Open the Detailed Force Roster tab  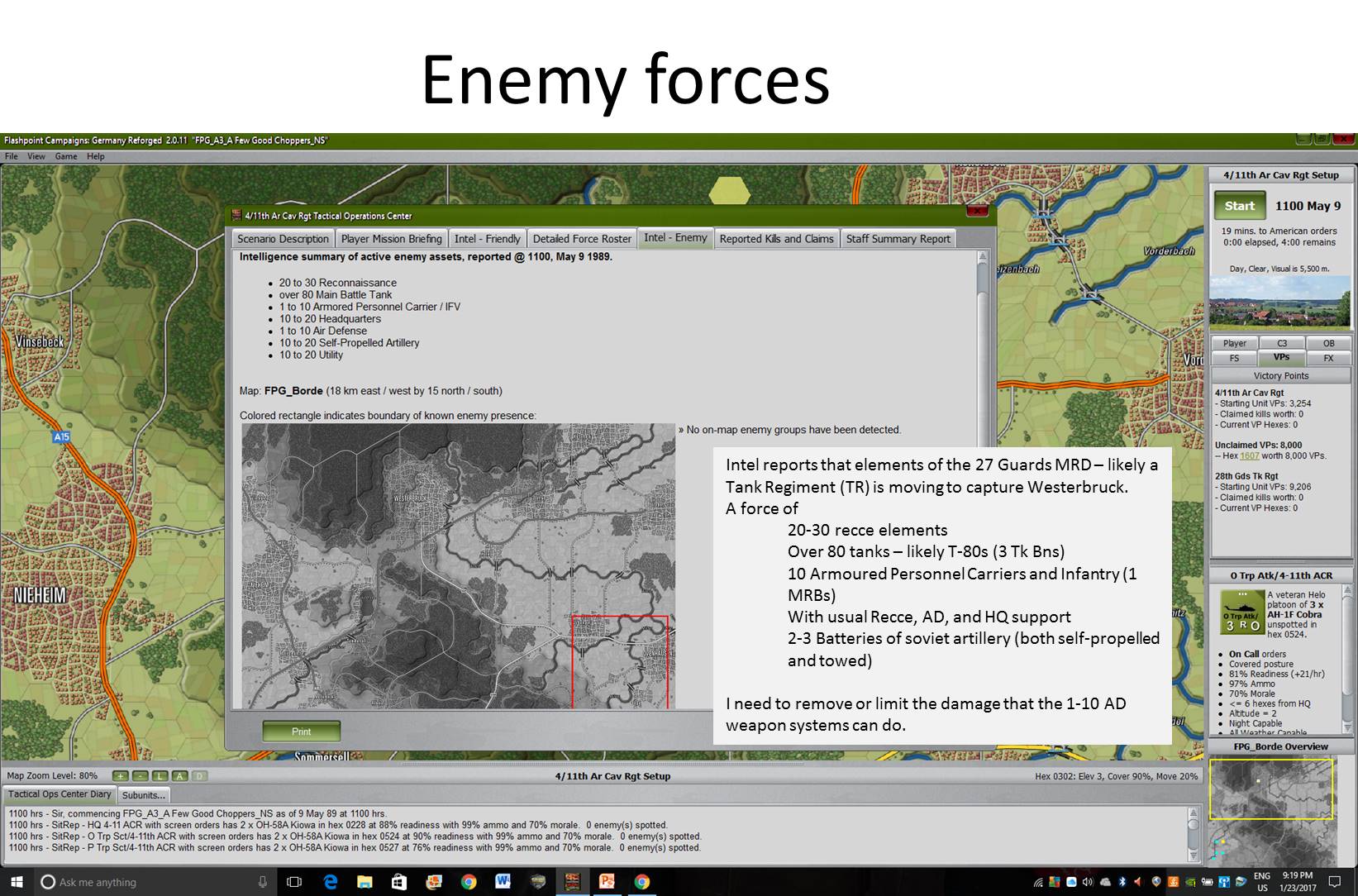pos(582,239)
